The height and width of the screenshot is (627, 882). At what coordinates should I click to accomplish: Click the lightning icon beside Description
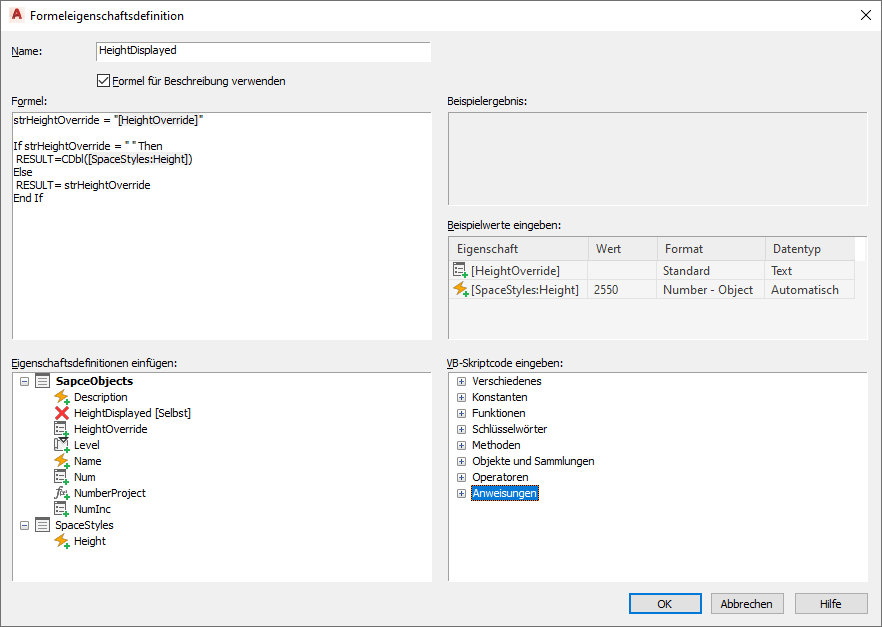[x=61, y=397]
